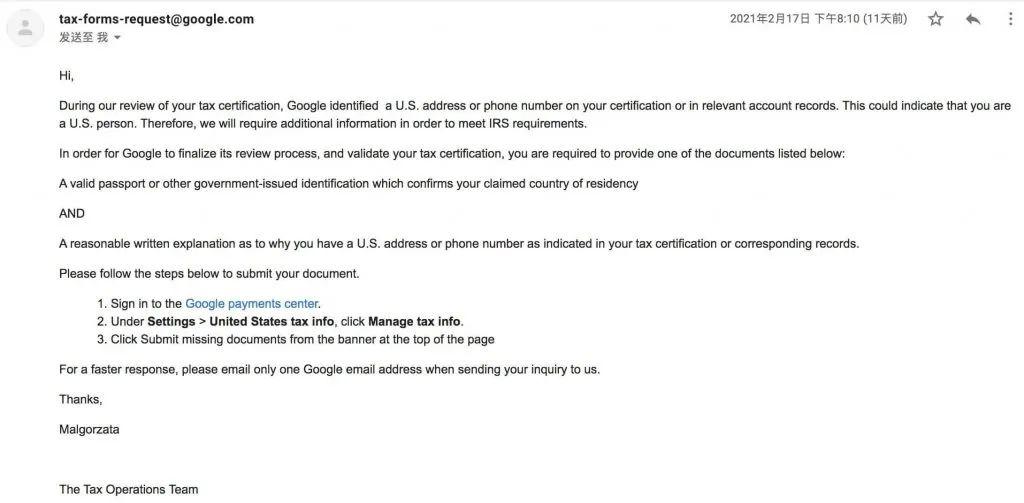The image size is (1024, 503).
Task: Click the Malgorzata signature name
Action: 89,430
